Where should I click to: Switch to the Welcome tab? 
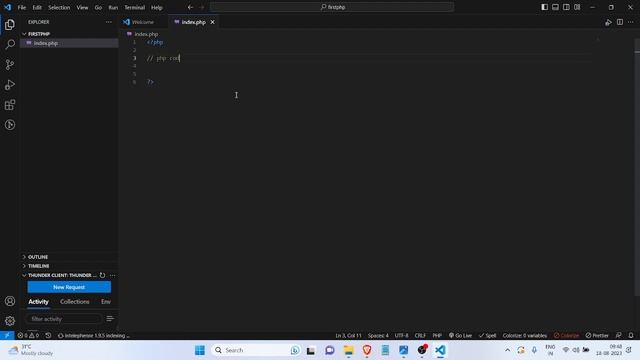pos(143,22)
